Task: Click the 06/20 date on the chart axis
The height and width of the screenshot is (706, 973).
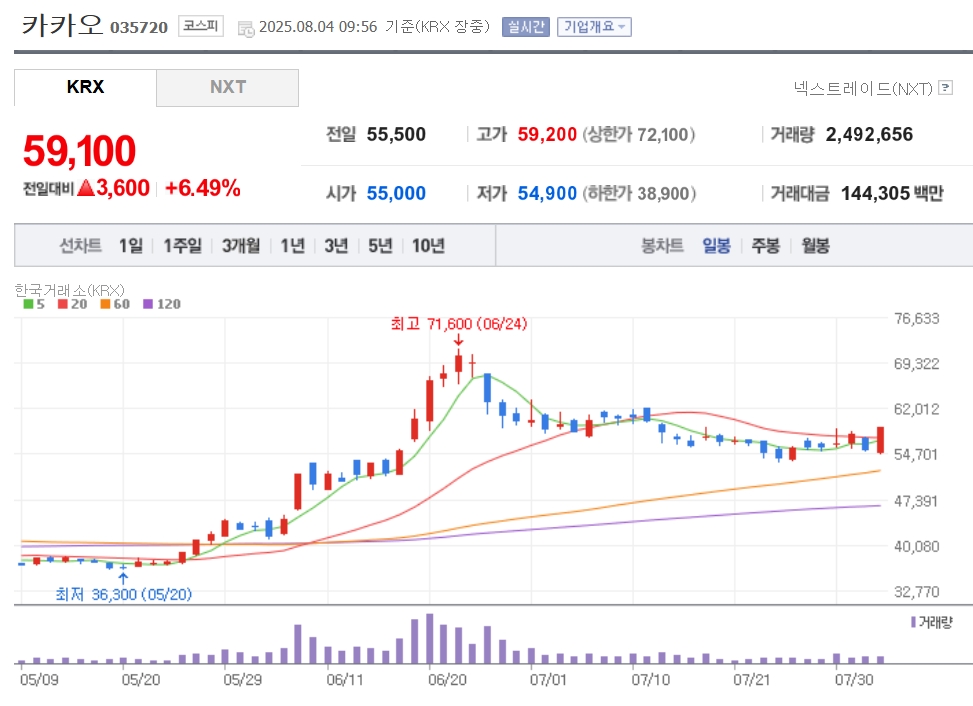Action: [x=447, y=680]
